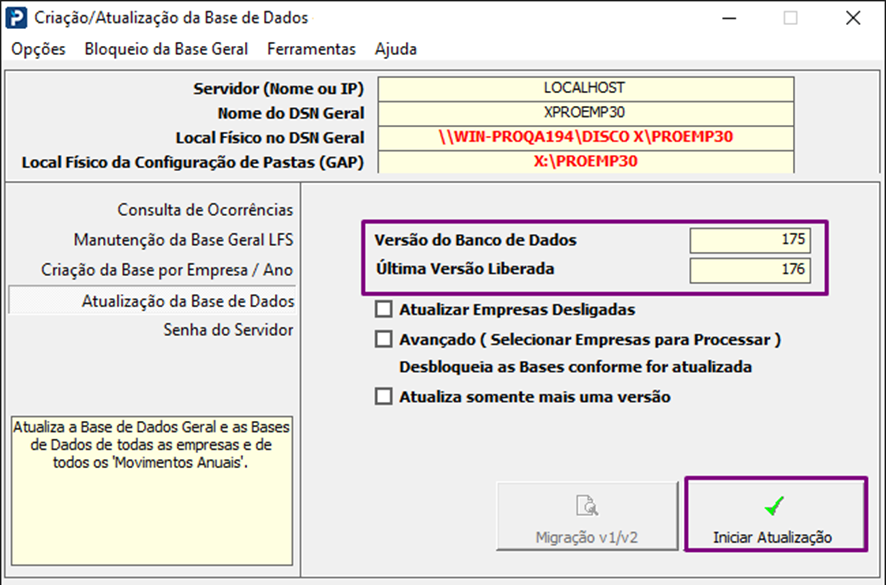Click the Última Versão Liberada label
This screenshot has width=886, height=585.
click(x=464, y=268)
